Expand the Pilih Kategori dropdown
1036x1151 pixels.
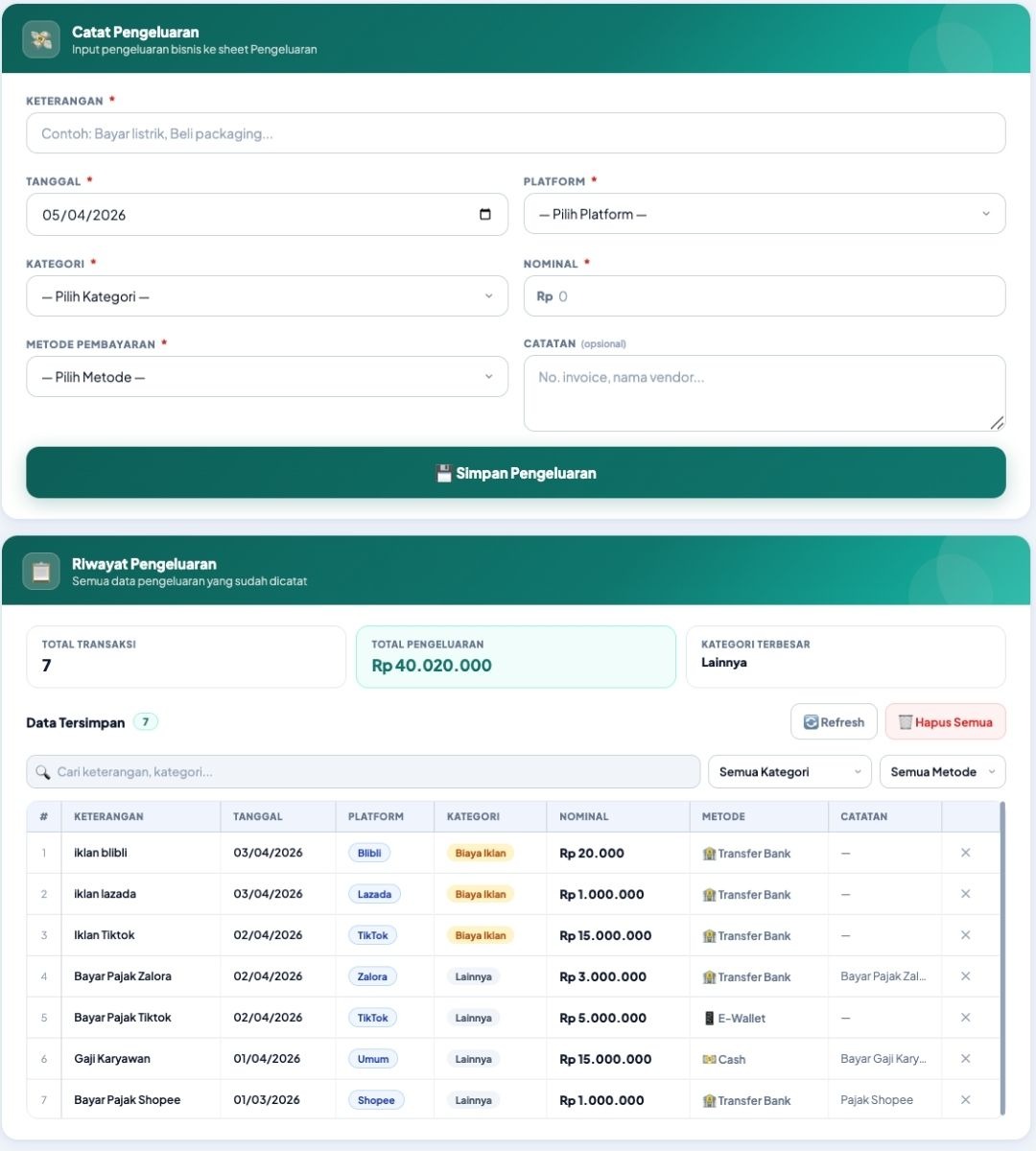coord(267,296)
